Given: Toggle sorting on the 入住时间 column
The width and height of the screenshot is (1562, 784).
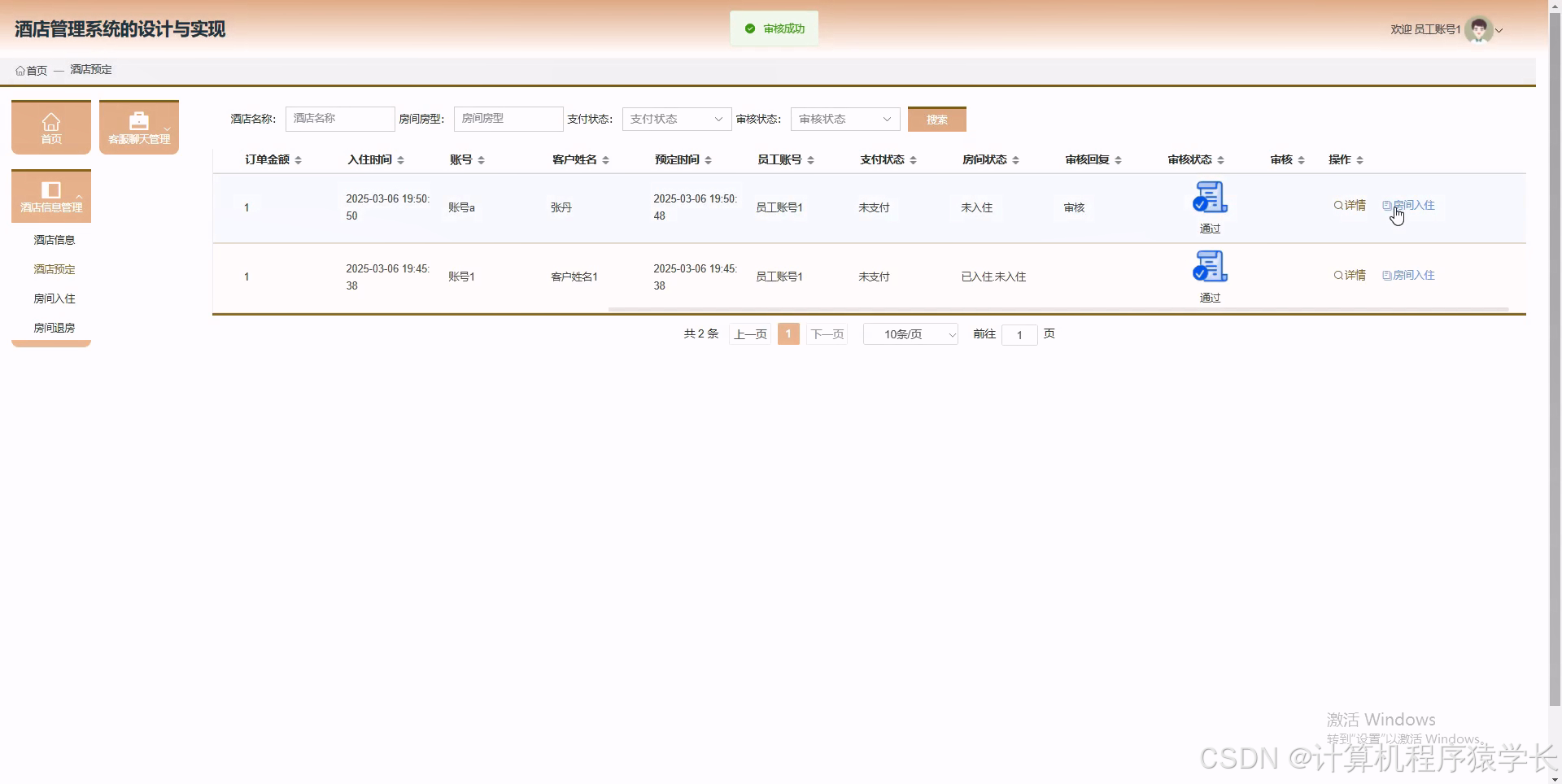Looking at the screenshot, I should coord(400,159).
